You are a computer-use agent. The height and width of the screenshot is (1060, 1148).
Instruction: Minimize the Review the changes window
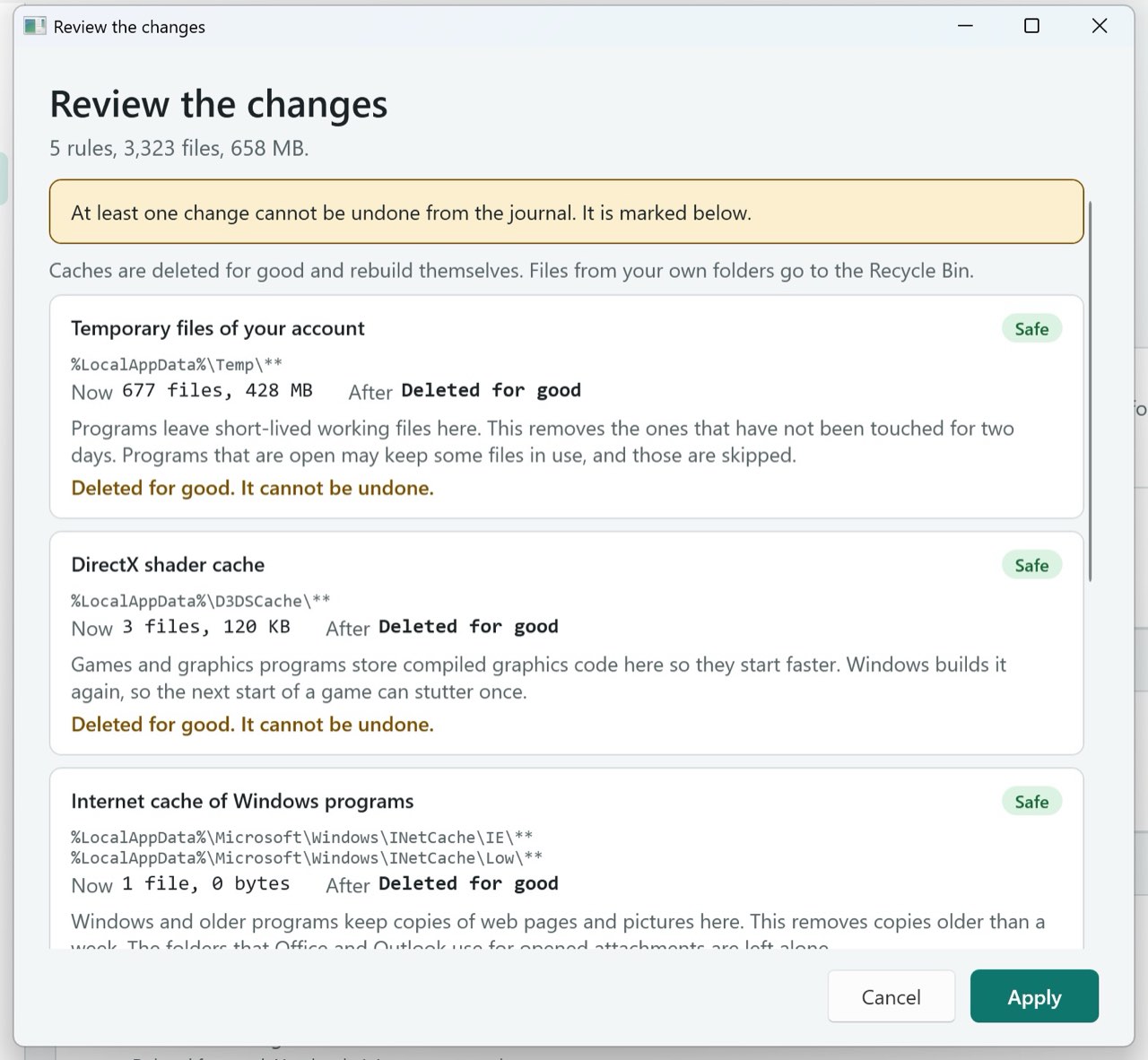[965, 26]
